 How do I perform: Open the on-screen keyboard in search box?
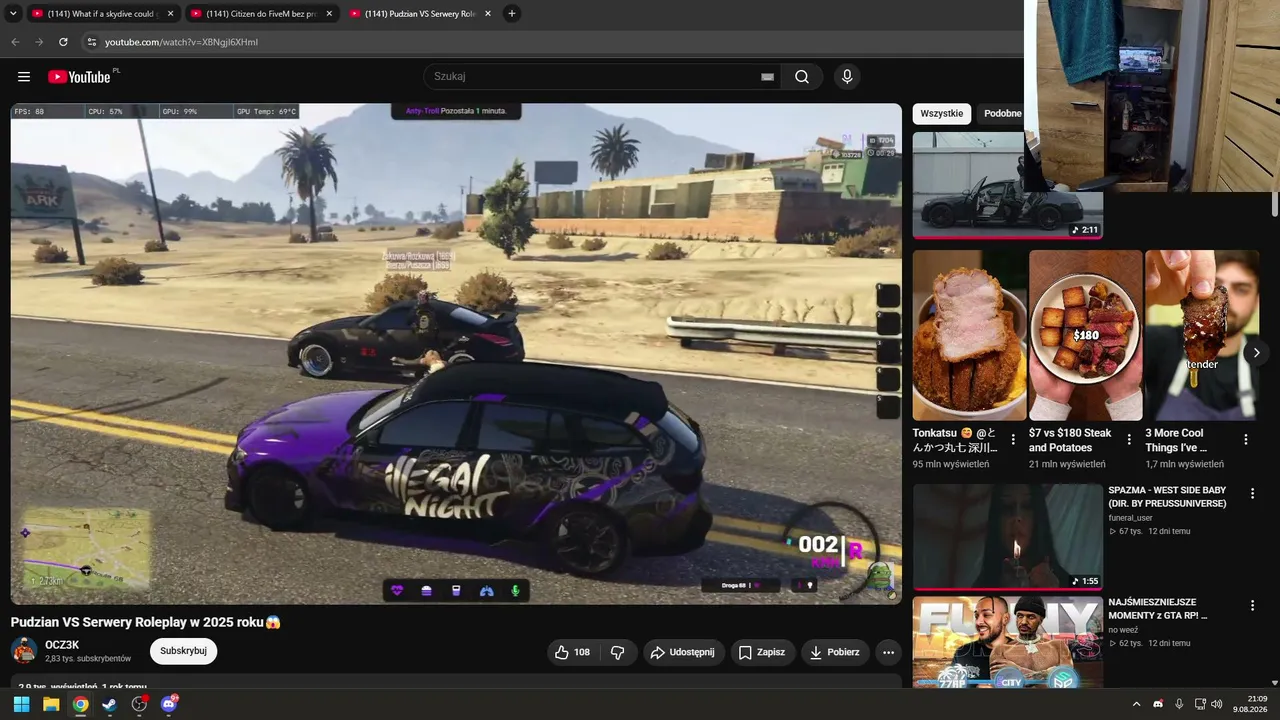(x=767, y=77)
